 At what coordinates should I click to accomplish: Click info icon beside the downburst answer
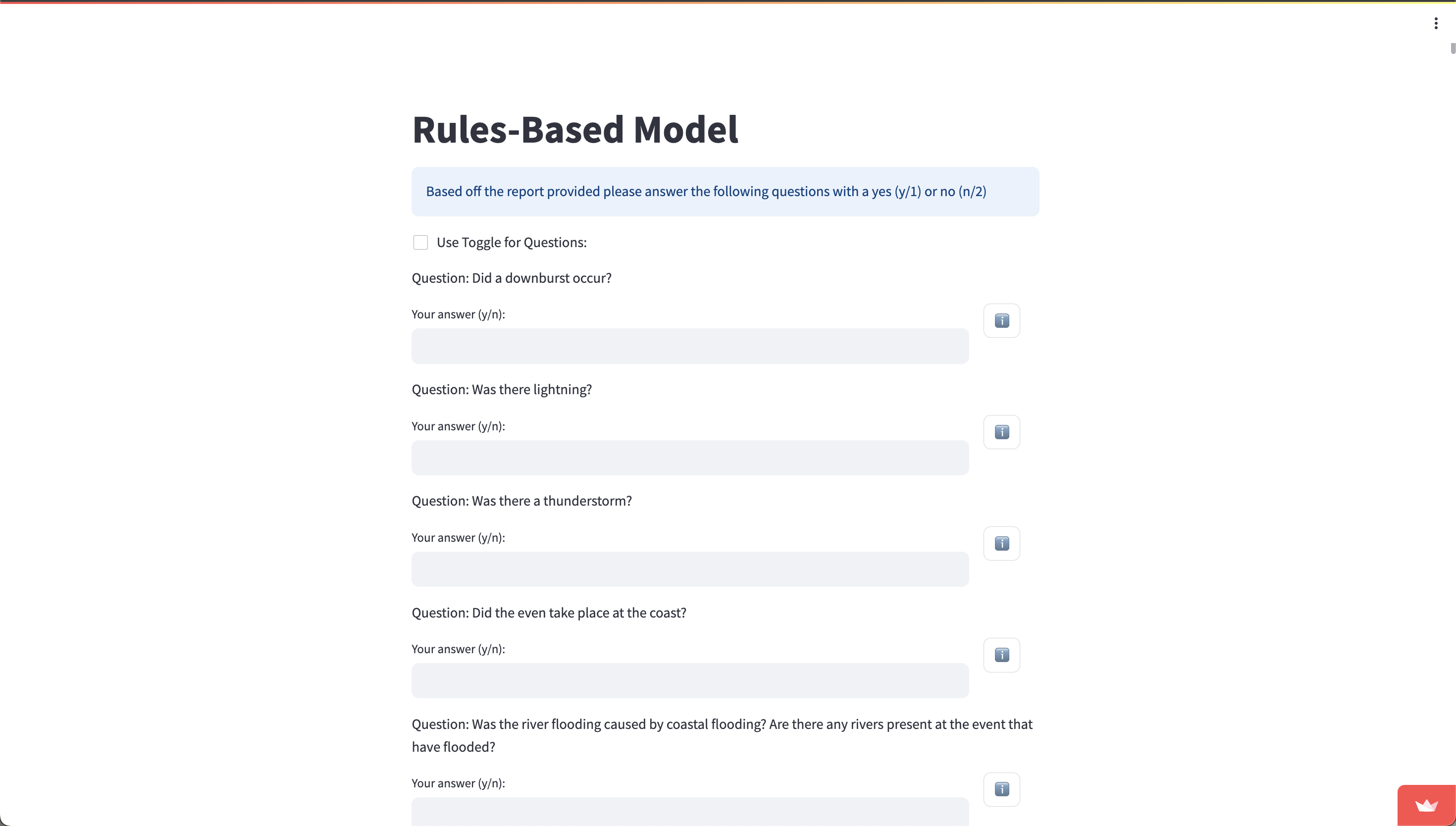tap(1001, 320)
